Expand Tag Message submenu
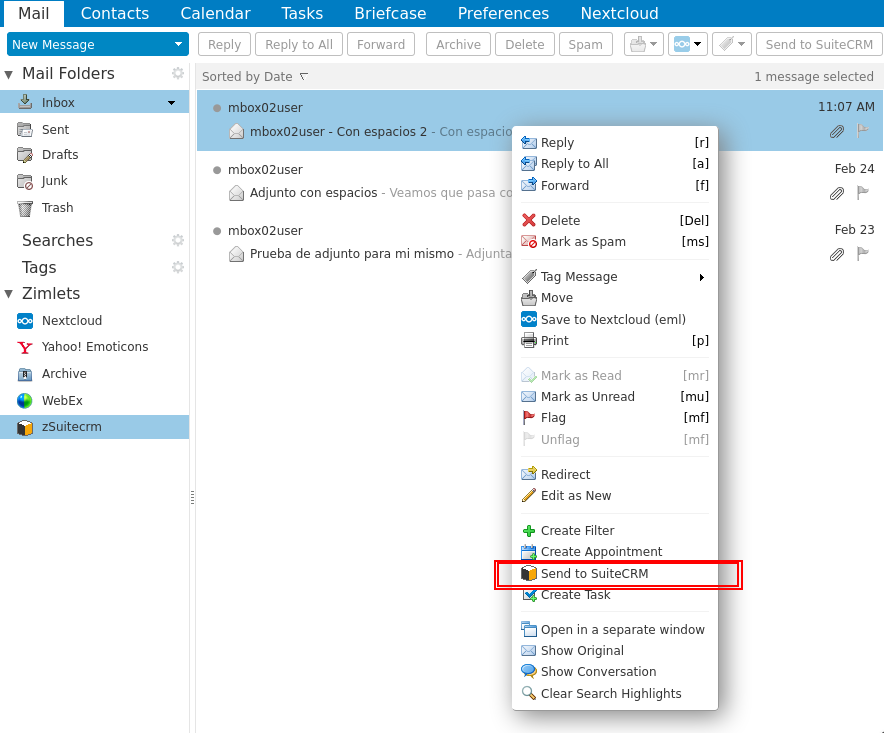Screen dimensions: 884x733 tap(702, 277)
